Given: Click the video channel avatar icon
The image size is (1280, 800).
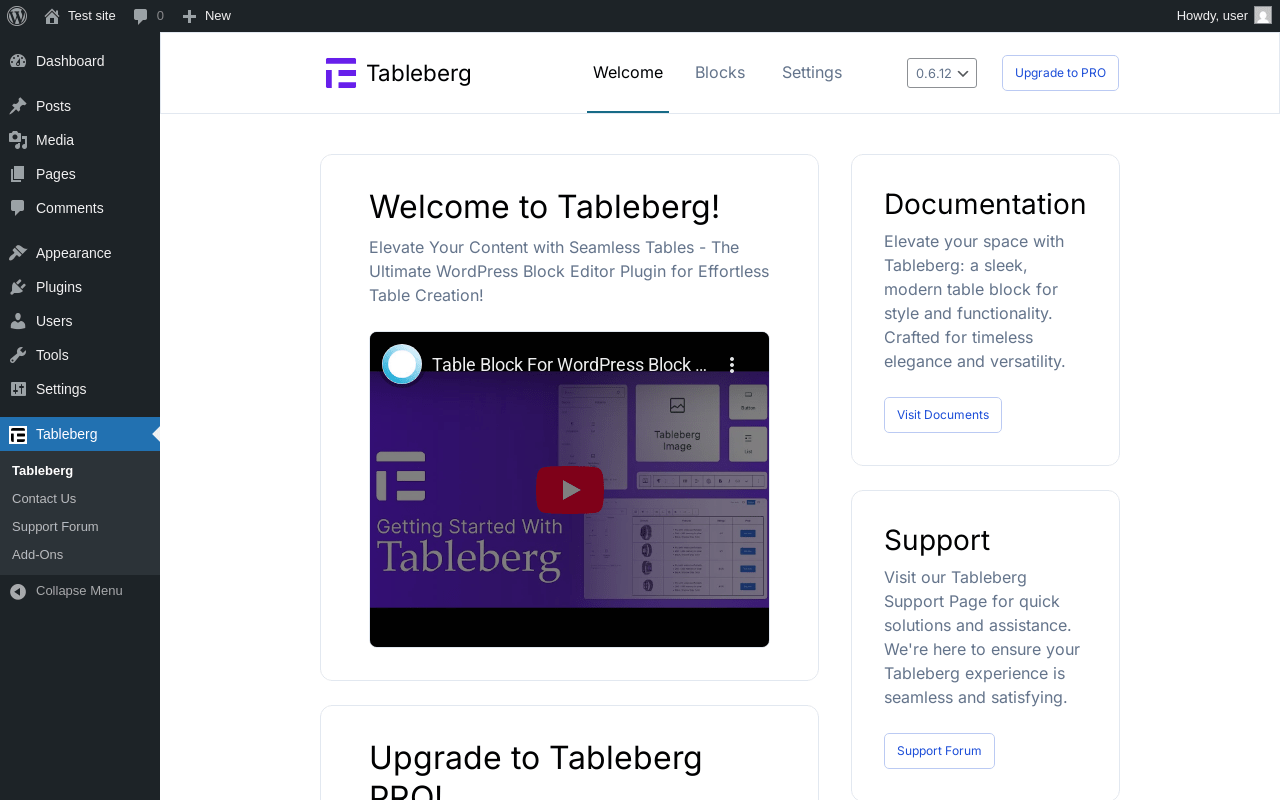Looking at the screenshot, I should 402,364.
